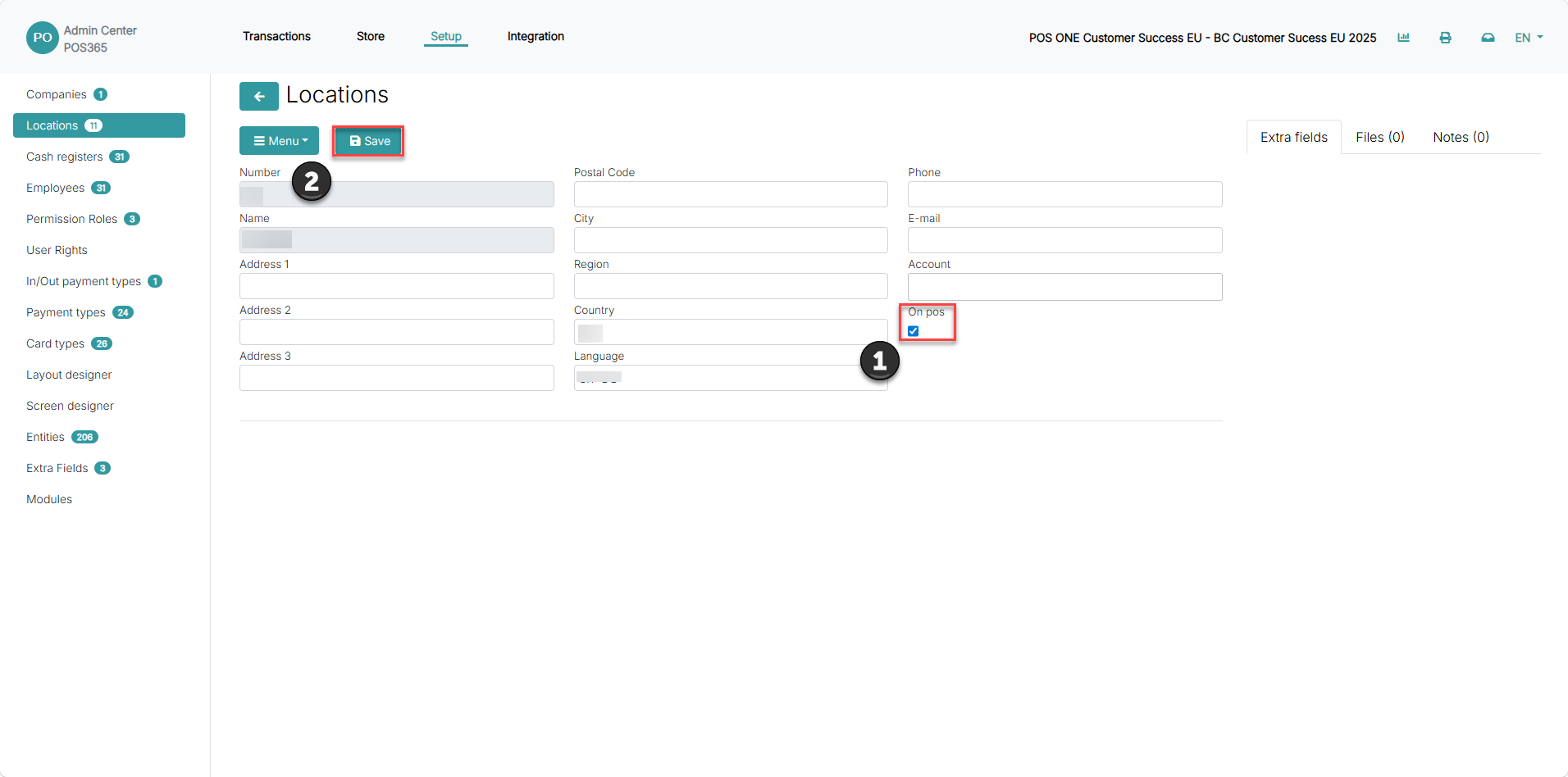Open Cash registers in the sidebar

[x=78, y=157]
